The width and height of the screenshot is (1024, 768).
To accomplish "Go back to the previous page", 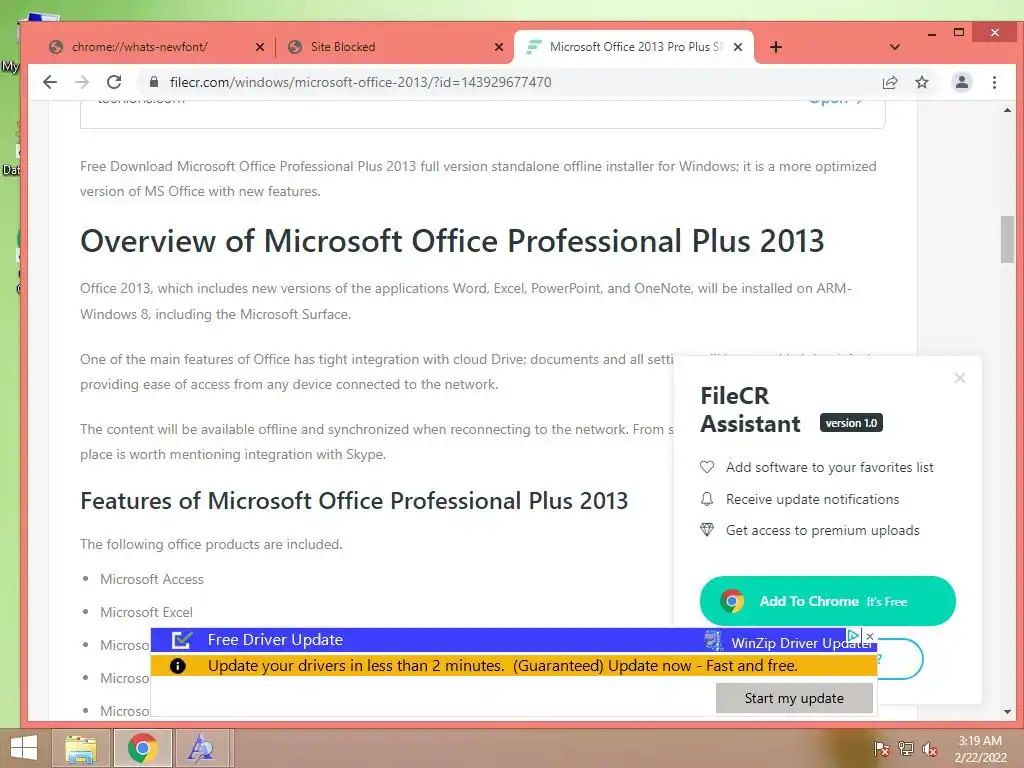I will (x=50, y=82).
